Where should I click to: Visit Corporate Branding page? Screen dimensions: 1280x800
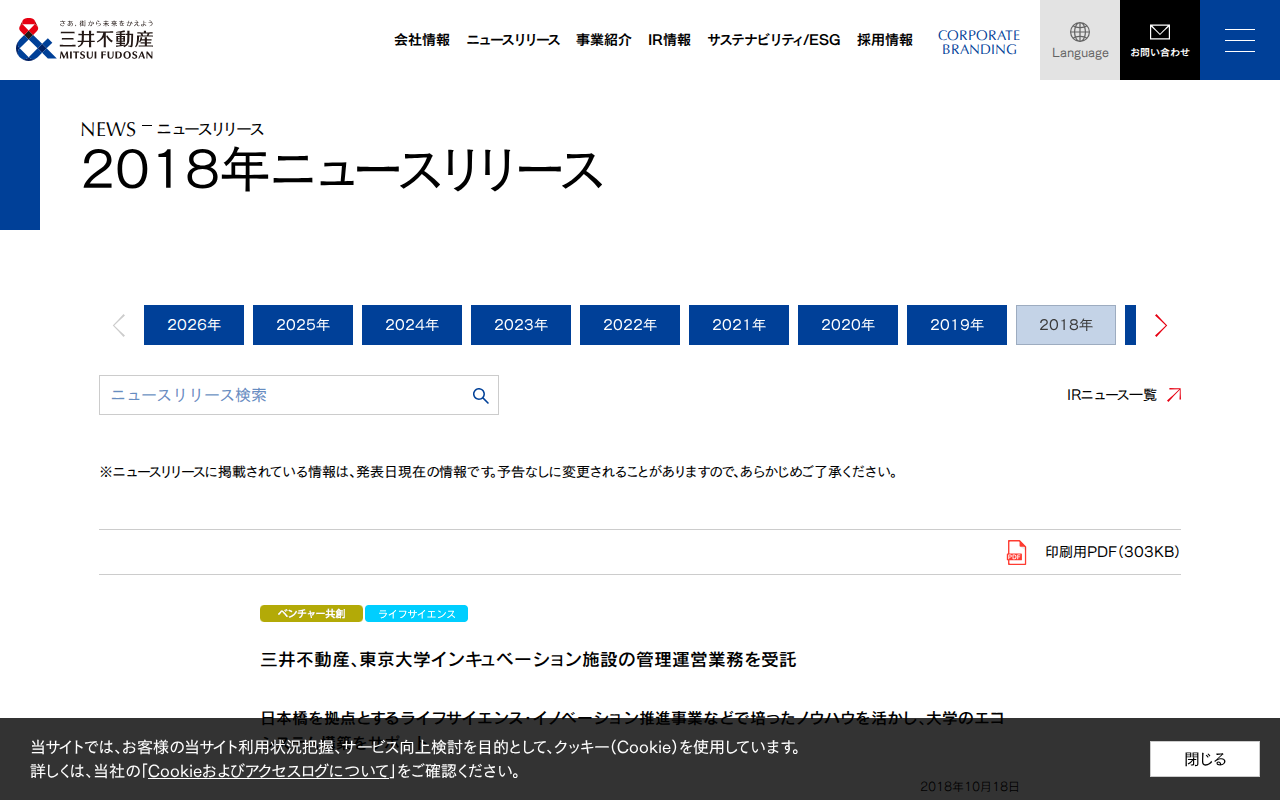(979, 42)
